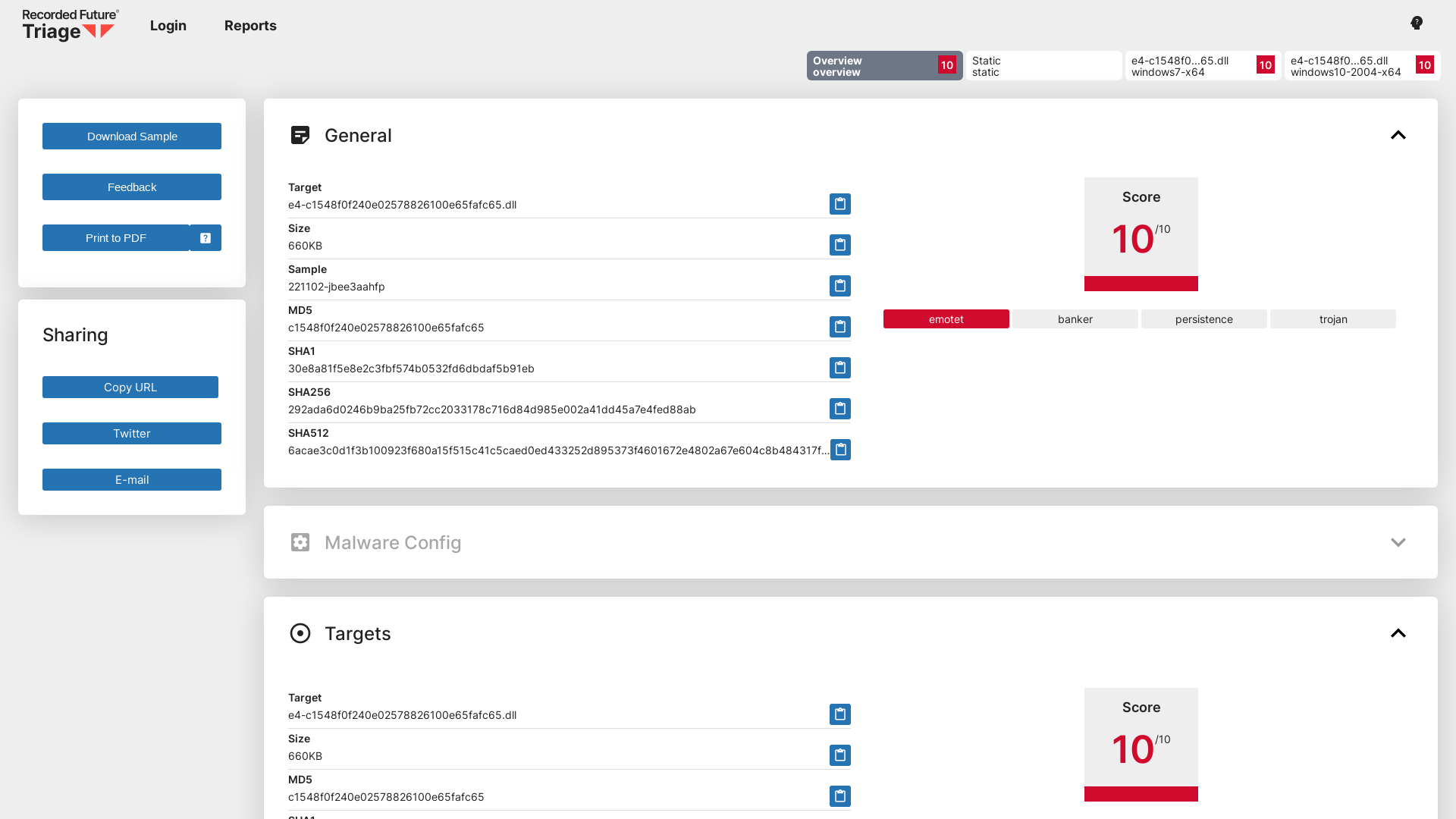Viewport: 1456px width, 819px height.
Task: Switch to the Static analysis tab
Action: 1044,66
